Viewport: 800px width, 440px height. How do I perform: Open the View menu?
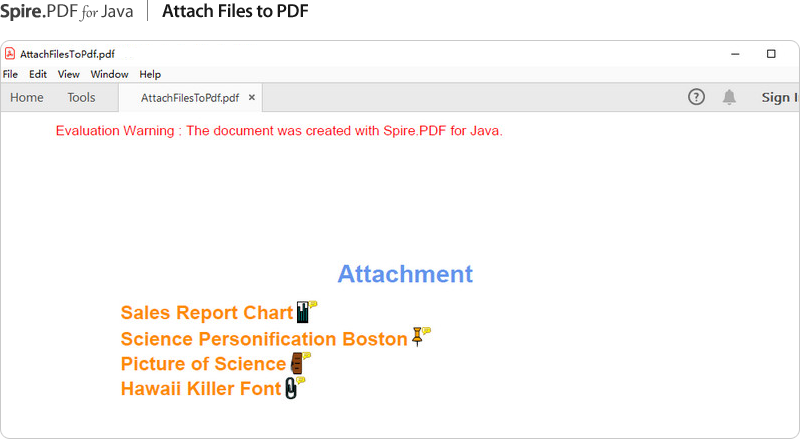pos(68,74)
